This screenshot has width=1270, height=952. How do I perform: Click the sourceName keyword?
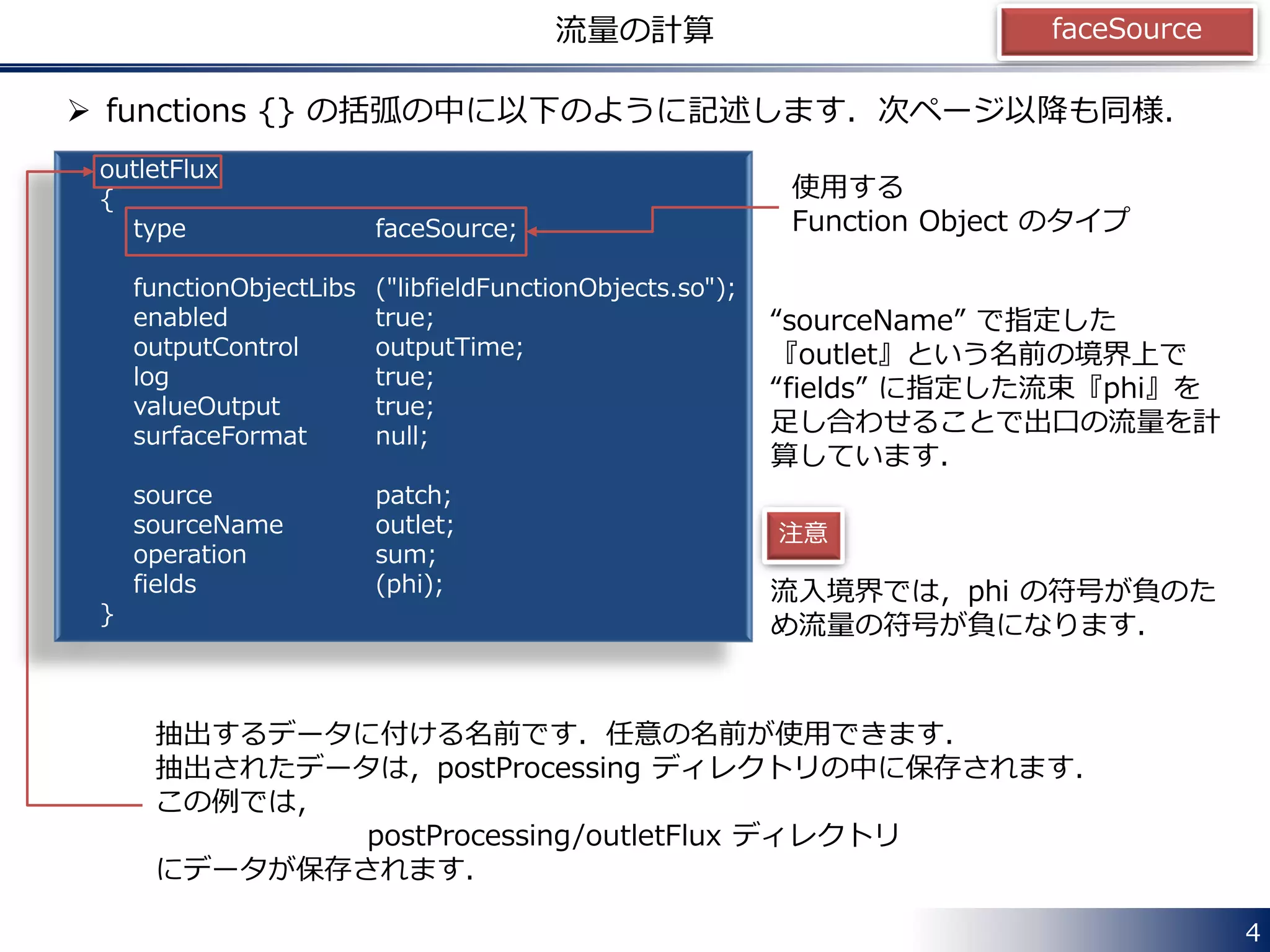click(x=208, y=525)
